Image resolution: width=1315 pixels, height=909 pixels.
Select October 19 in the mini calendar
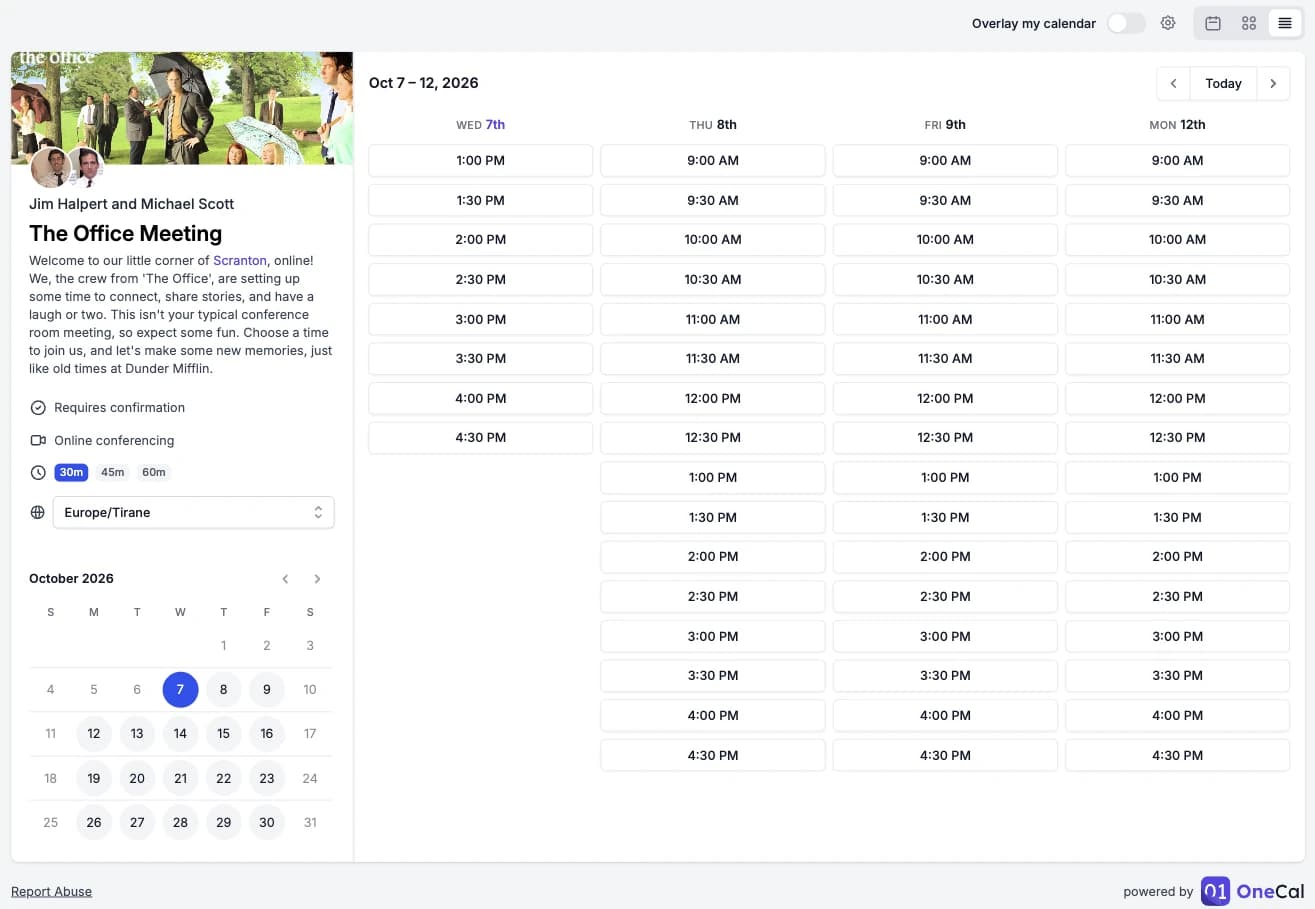pyautogui.click(x=94, y=778)
